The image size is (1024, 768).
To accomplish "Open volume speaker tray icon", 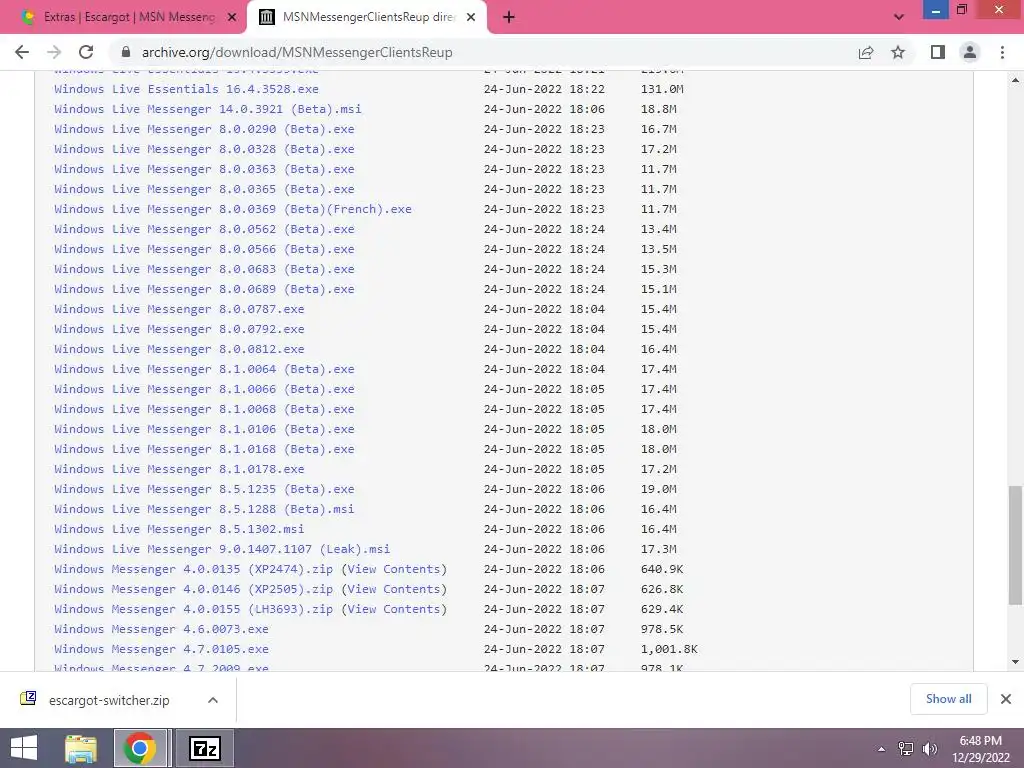I will (x=930, y=748).
